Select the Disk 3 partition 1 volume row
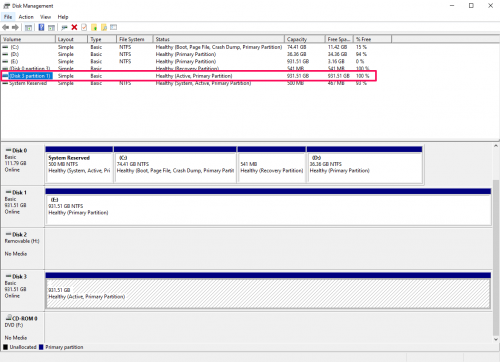The height and width of the screenshot is (362, 500). 189,76
